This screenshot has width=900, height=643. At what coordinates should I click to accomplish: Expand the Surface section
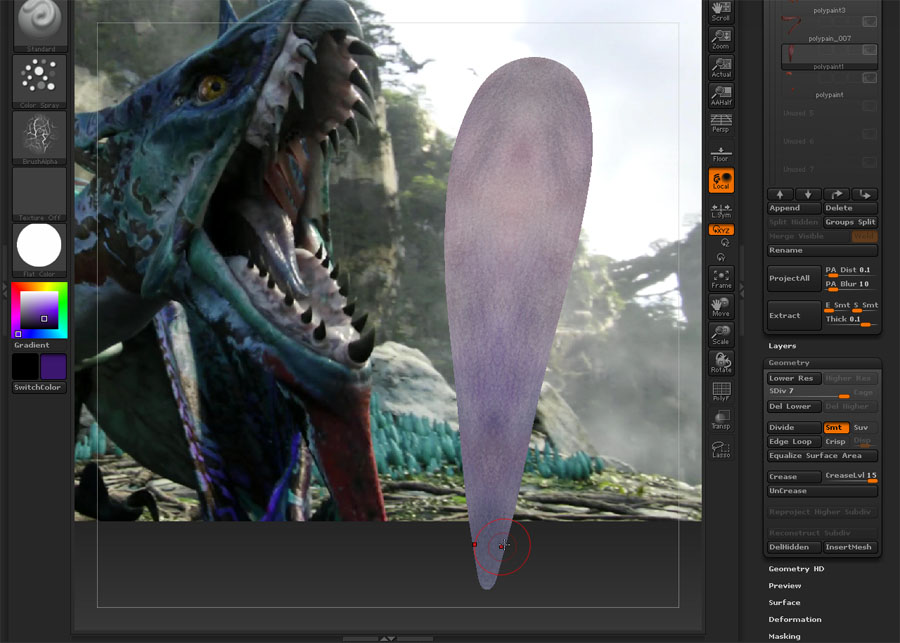point(785,603)
